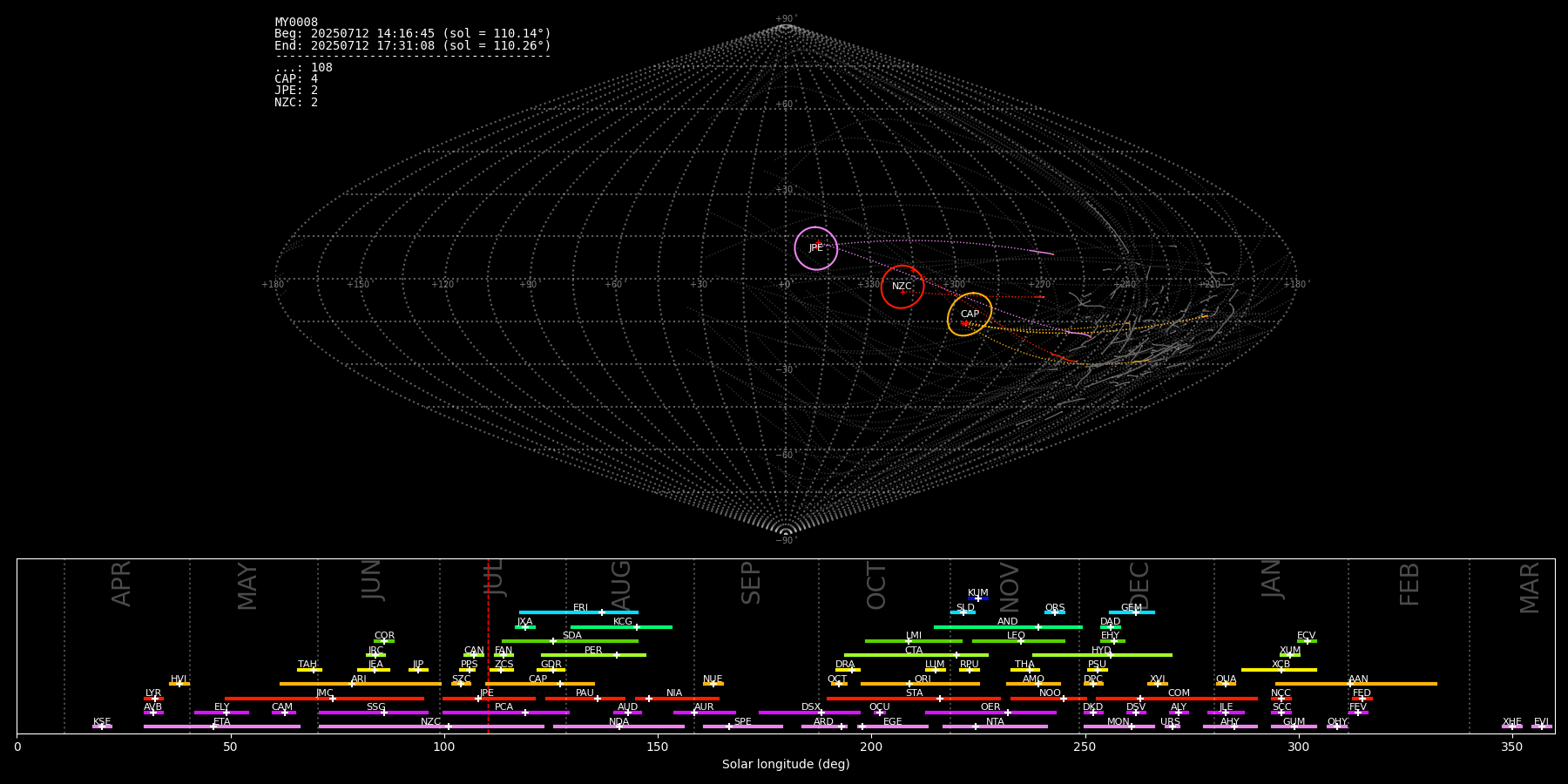Screen dimensions: 1568x784
Task: Click the LYR shower label in timeline
Action: tap(153, 693)
